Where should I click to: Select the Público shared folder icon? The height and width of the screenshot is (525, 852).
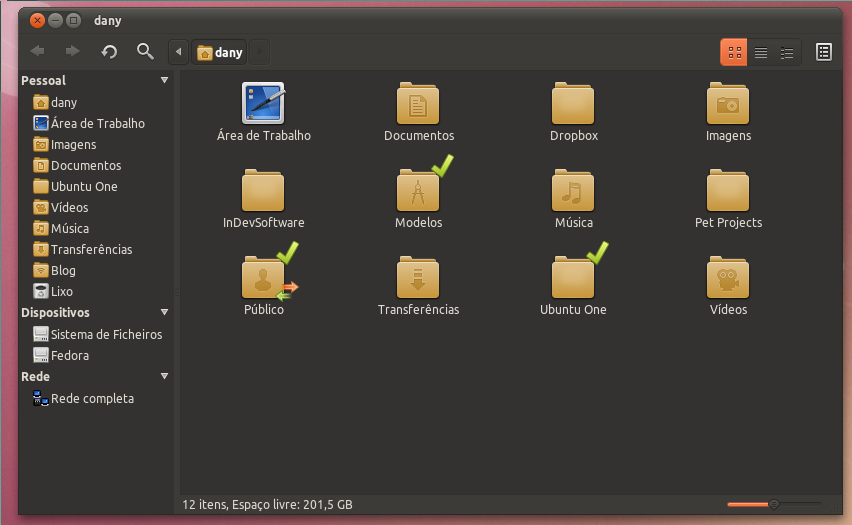tap(263, 277)
